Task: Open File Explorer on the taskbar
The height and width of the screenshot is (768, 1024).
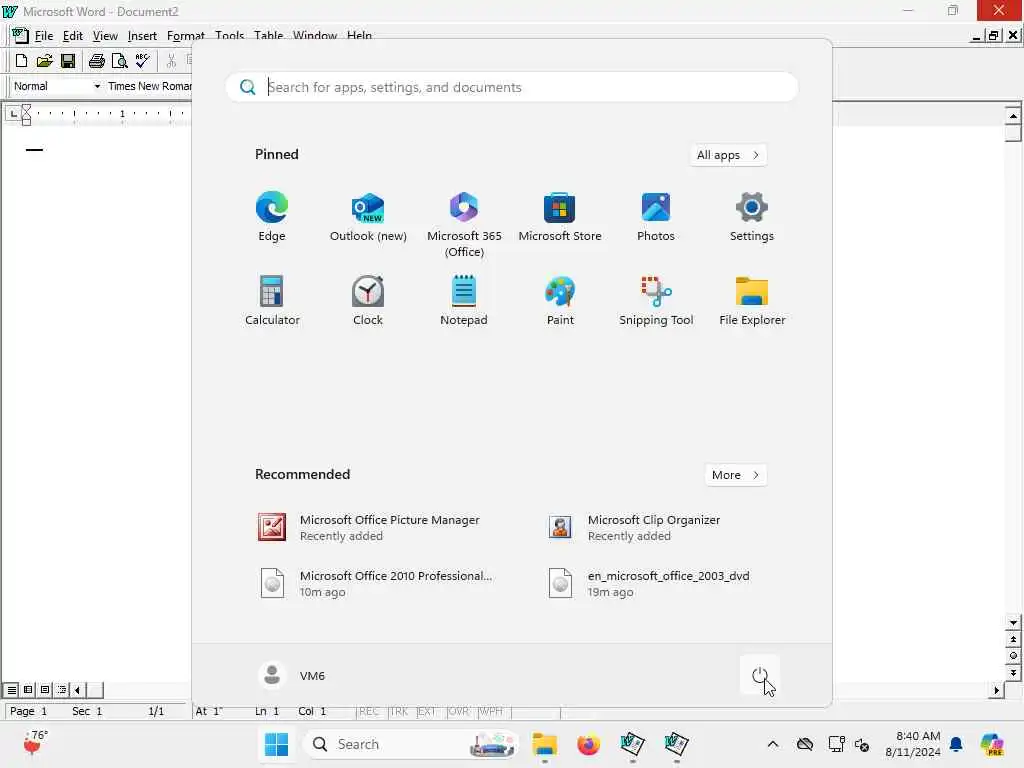Action: [x=545, y=744]
